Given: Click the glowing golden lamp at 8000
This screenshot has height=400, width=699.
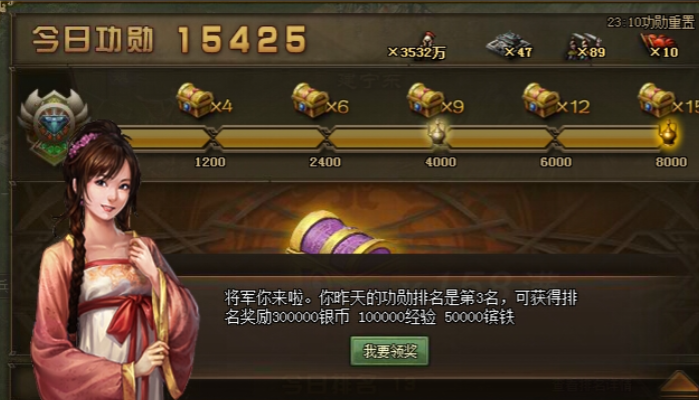Looking at the screenshot, I should tap(668, 132).
